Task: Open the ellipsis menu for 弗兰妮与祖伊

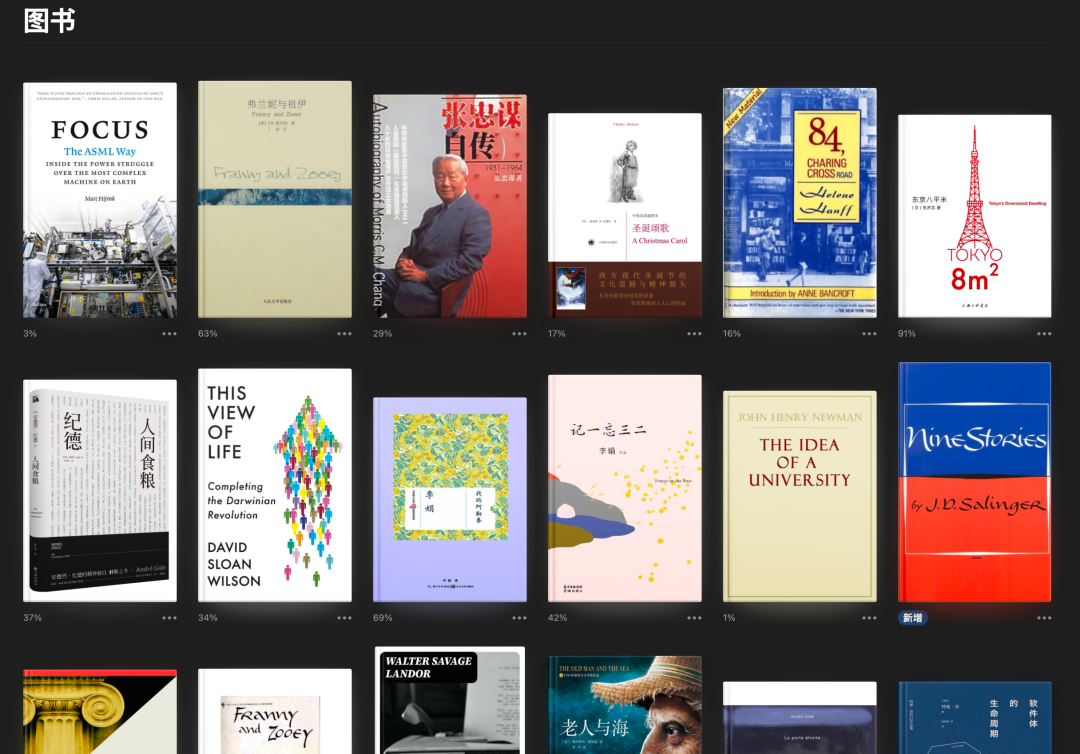Action: (x=344, y=334)
